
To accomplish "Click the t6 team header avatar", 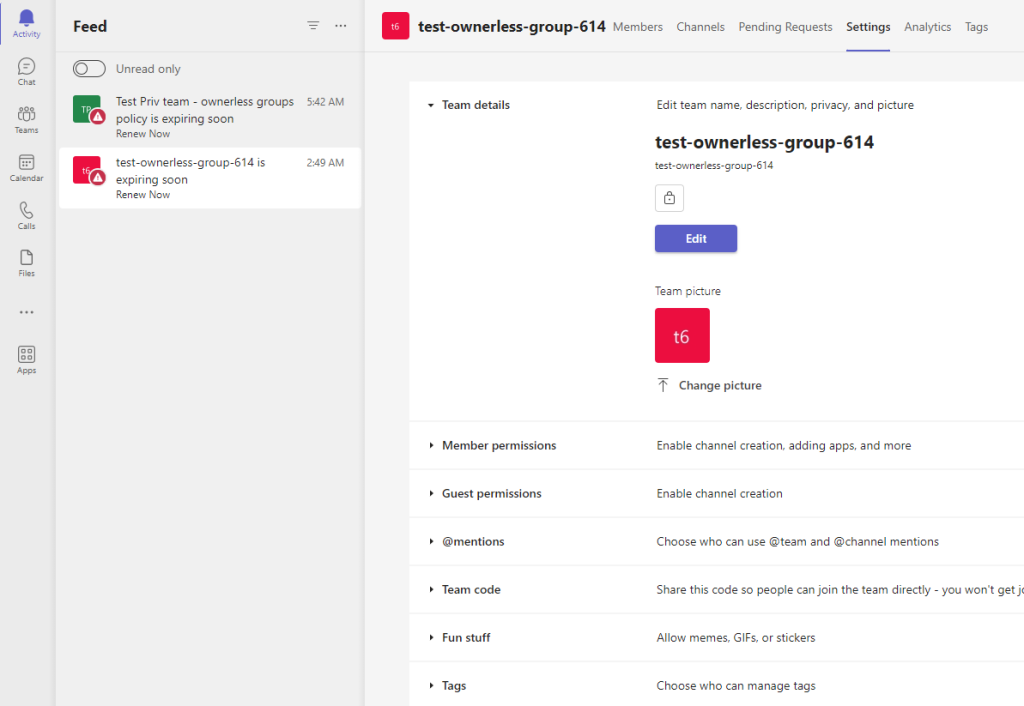I will pos(395,26).
